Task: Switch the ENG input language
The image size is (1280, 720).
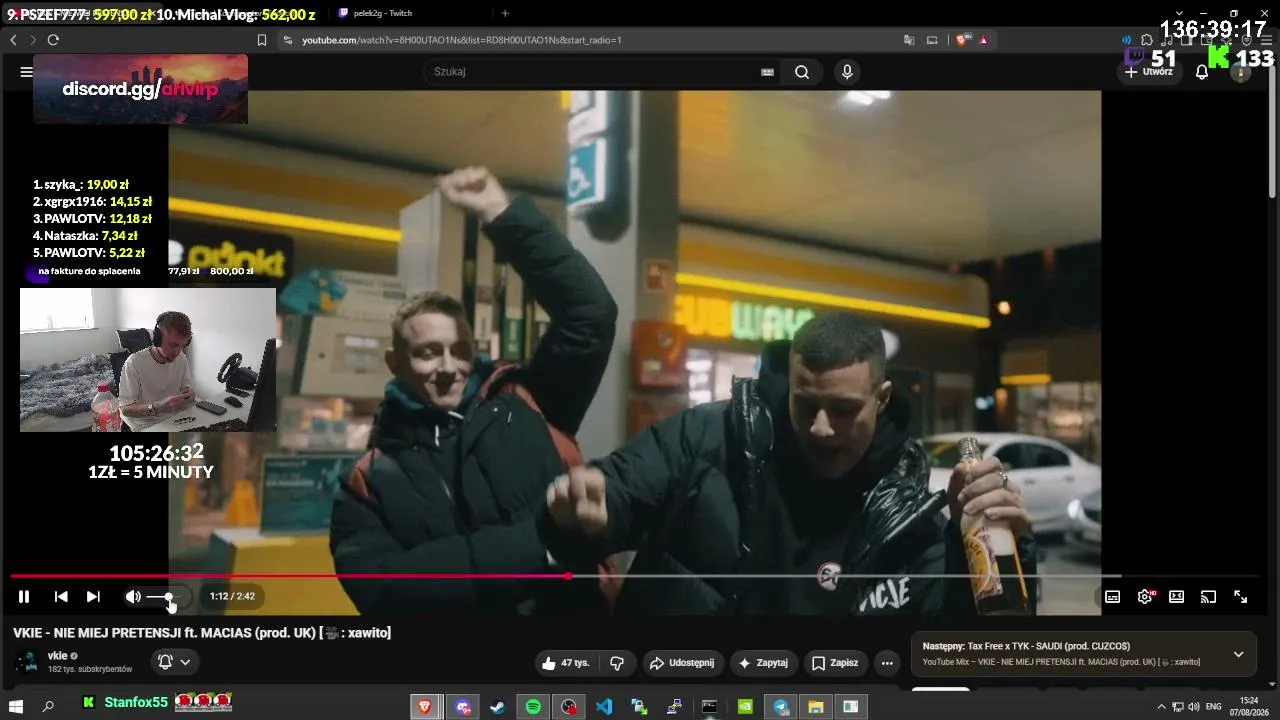Action: 1213,707
